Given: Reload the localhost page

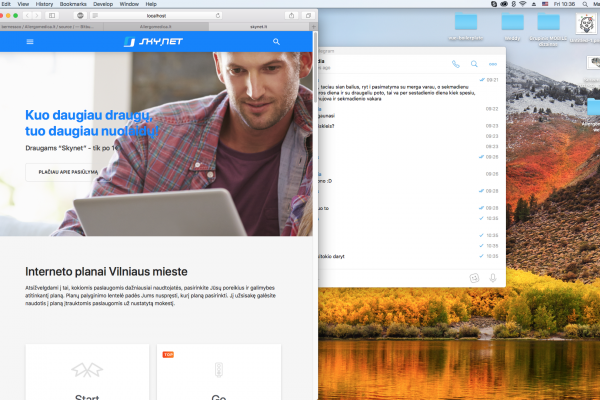Looking at the screenshot, I should pos(218,16).
